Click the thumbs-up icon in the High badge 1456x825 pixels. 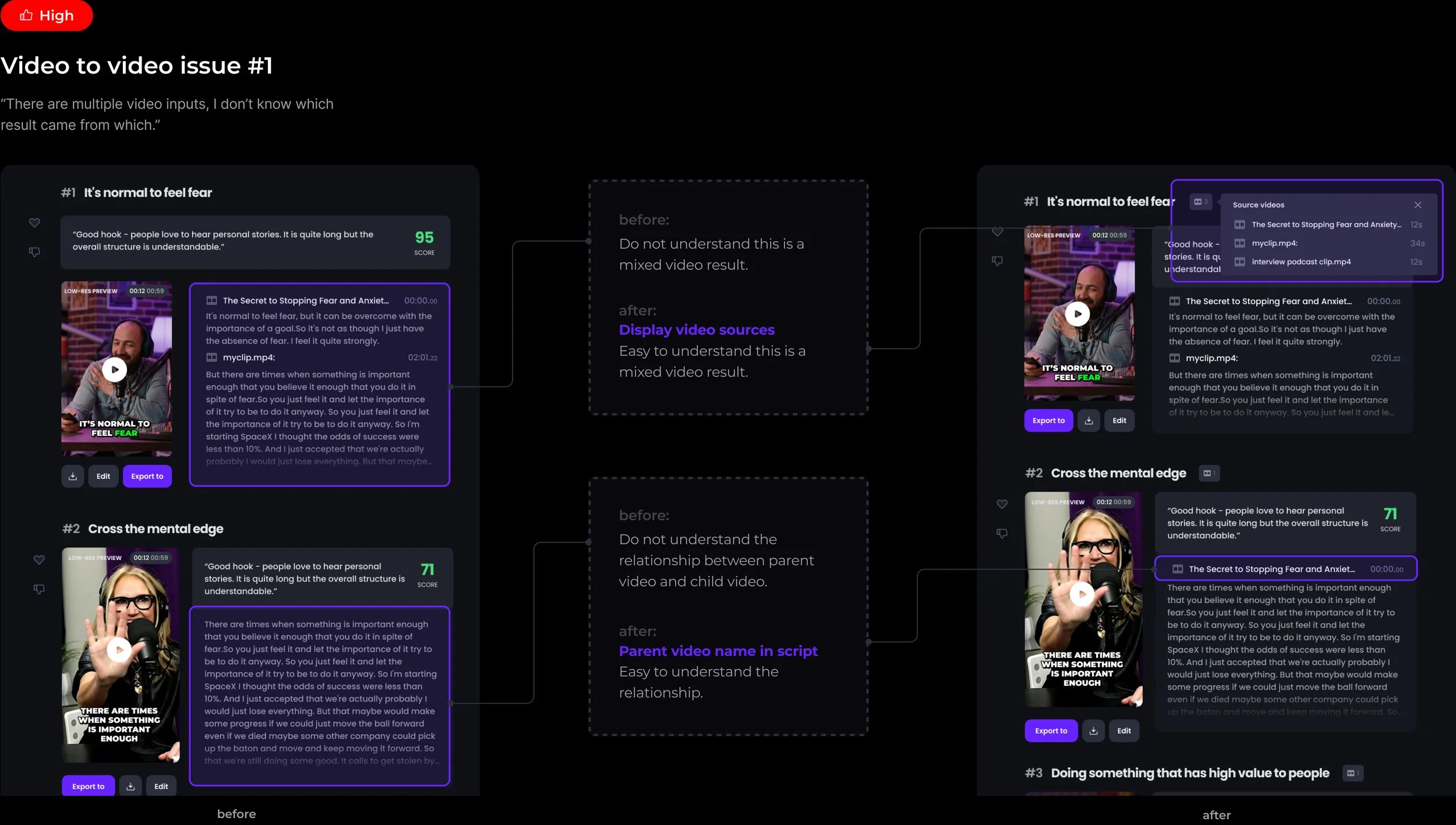pyautogui.click(x=26, y=15)
